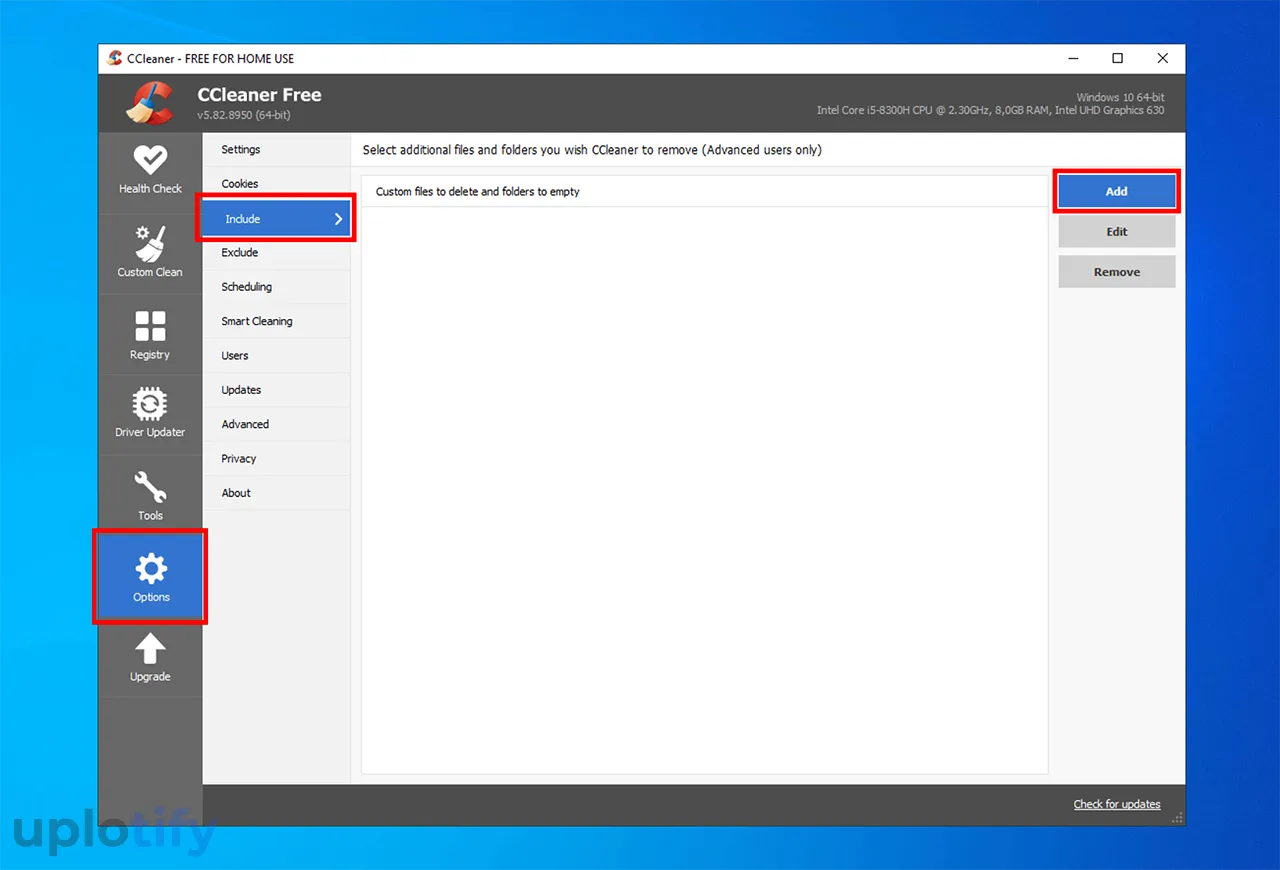This screenshot has width=1280, height=870.
Task: Click the Edit button
Action: (x=1116, y=231)
